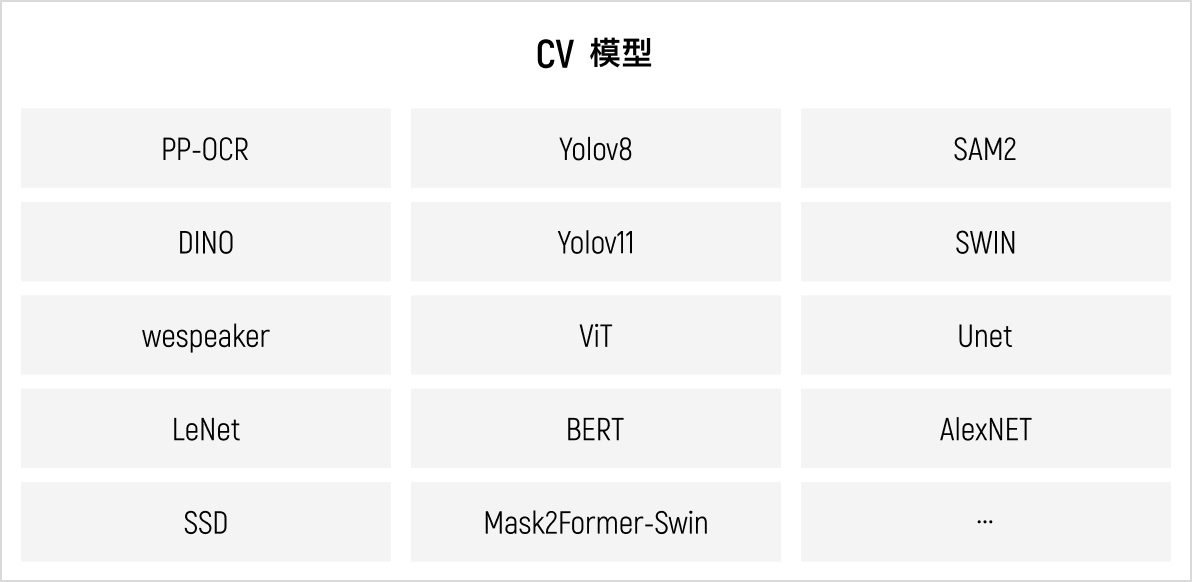The image size is (1192, 582).
Task: Click the Yolov8 model tile
Action: pyautogui.click(x=595, y=148)
